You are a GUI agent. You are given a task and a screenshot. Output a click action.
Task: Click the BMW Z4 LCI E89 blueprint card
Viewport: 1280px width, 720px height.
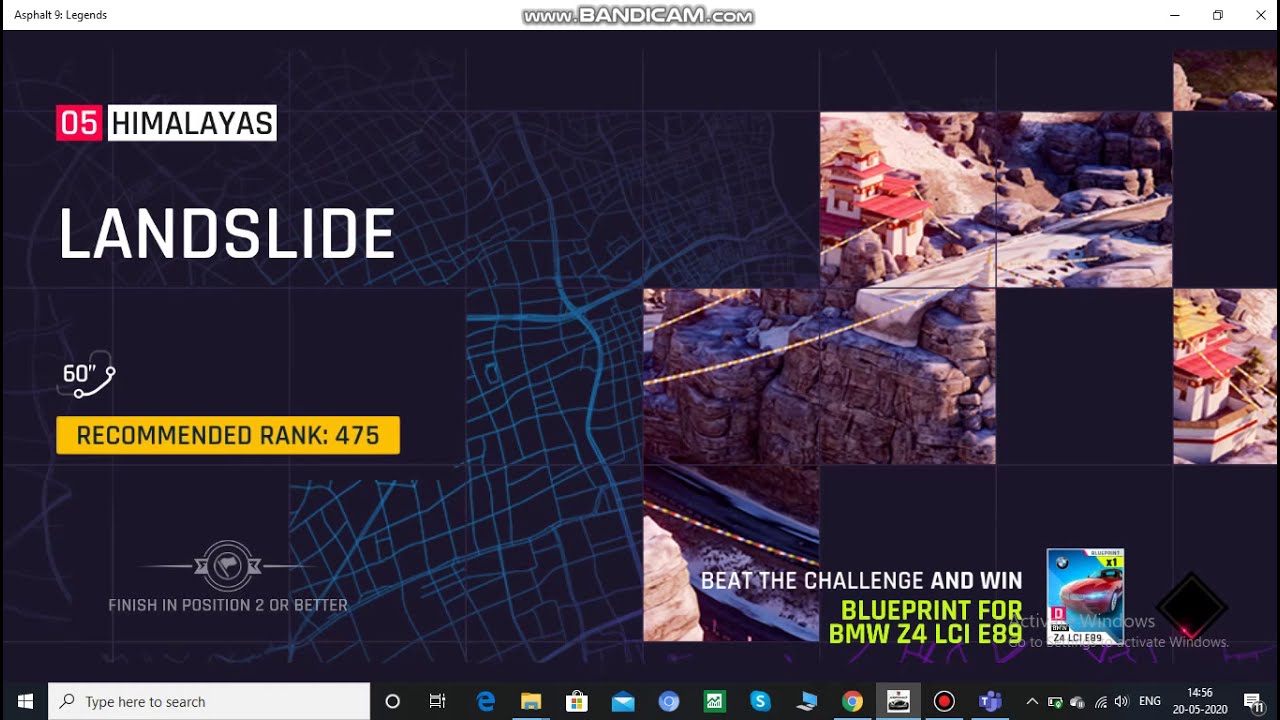coord(1085,596)
